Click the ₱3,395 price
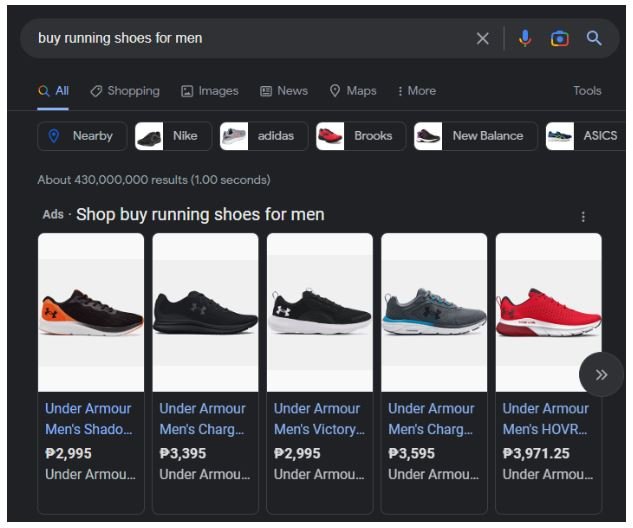 (182, 453)
